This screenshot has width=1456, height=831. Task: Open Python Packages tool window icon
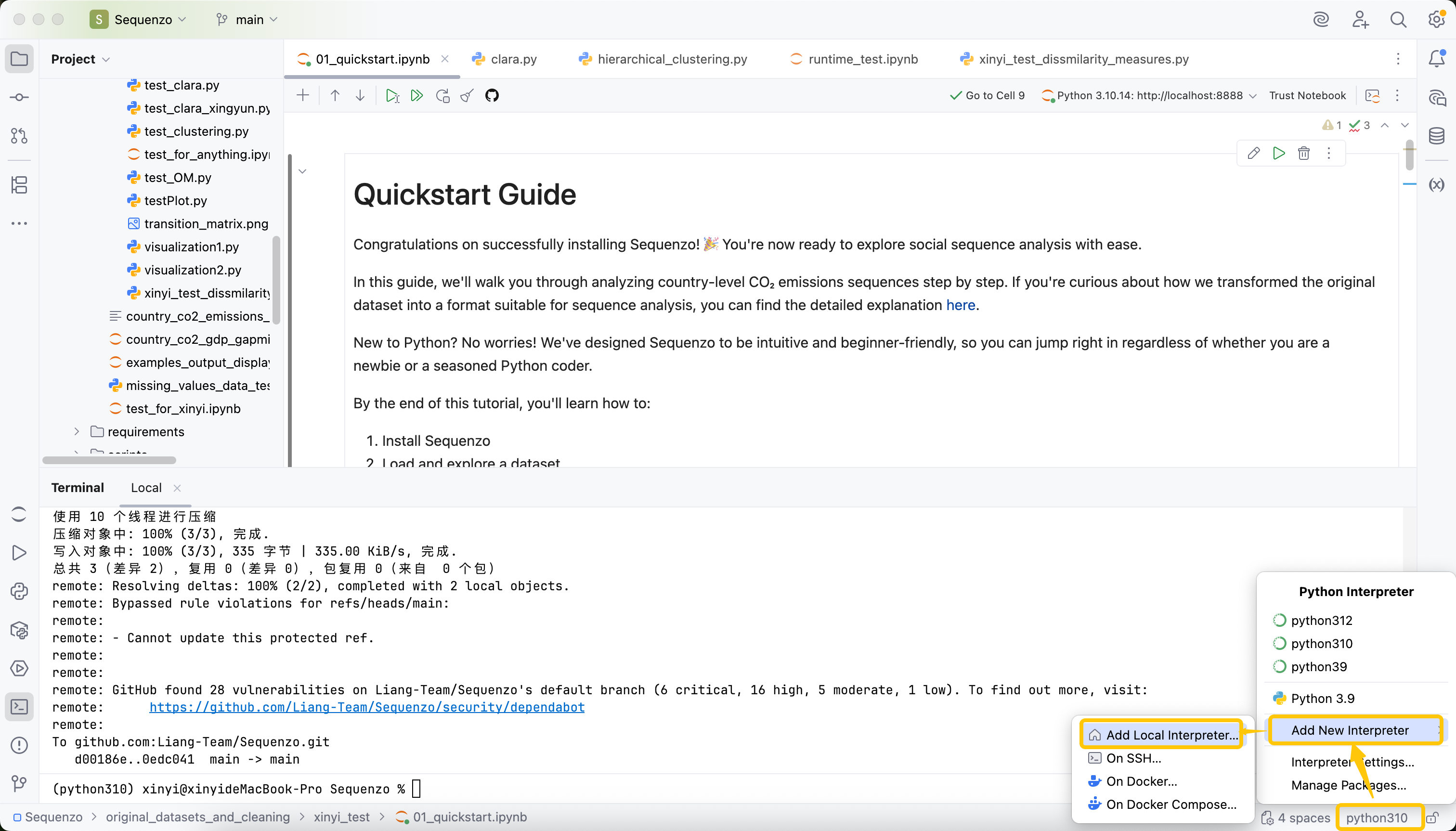coord(19,630)
